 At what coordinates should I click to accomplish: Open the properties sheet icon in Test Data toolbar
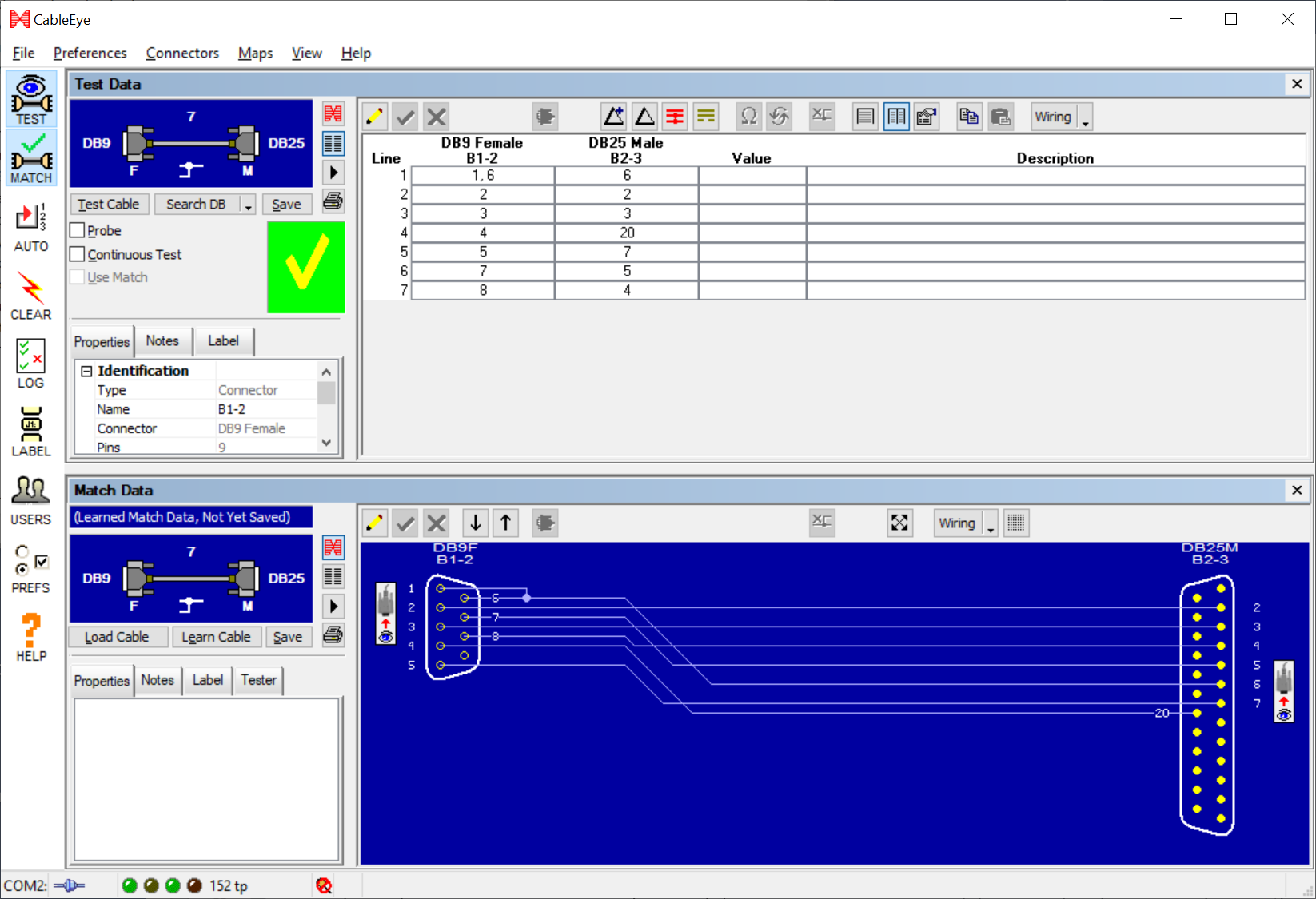pyautogui.click(x=927, y=117)
